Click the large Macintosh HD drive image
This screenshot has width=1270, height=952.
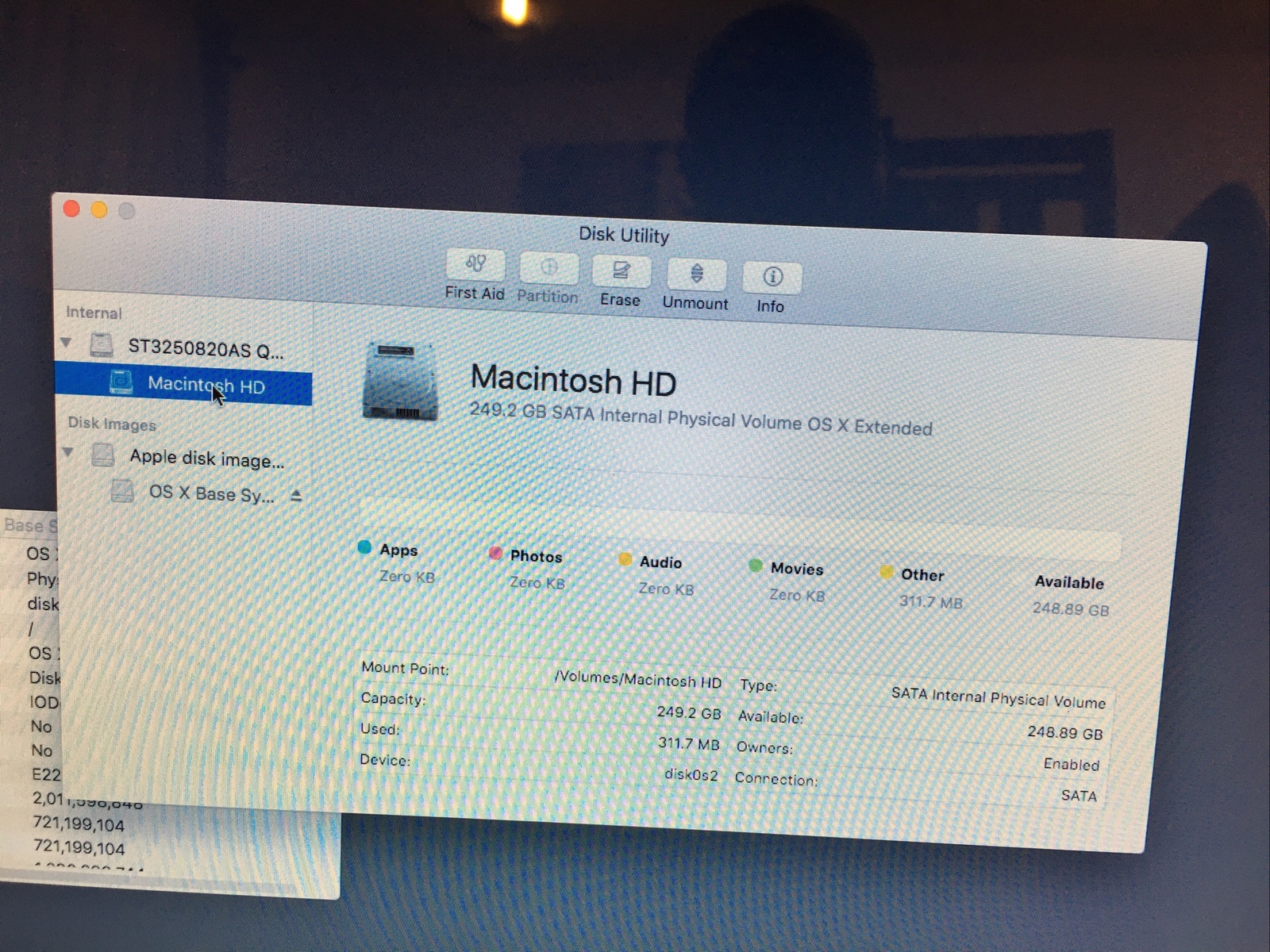tap(400, 382)
